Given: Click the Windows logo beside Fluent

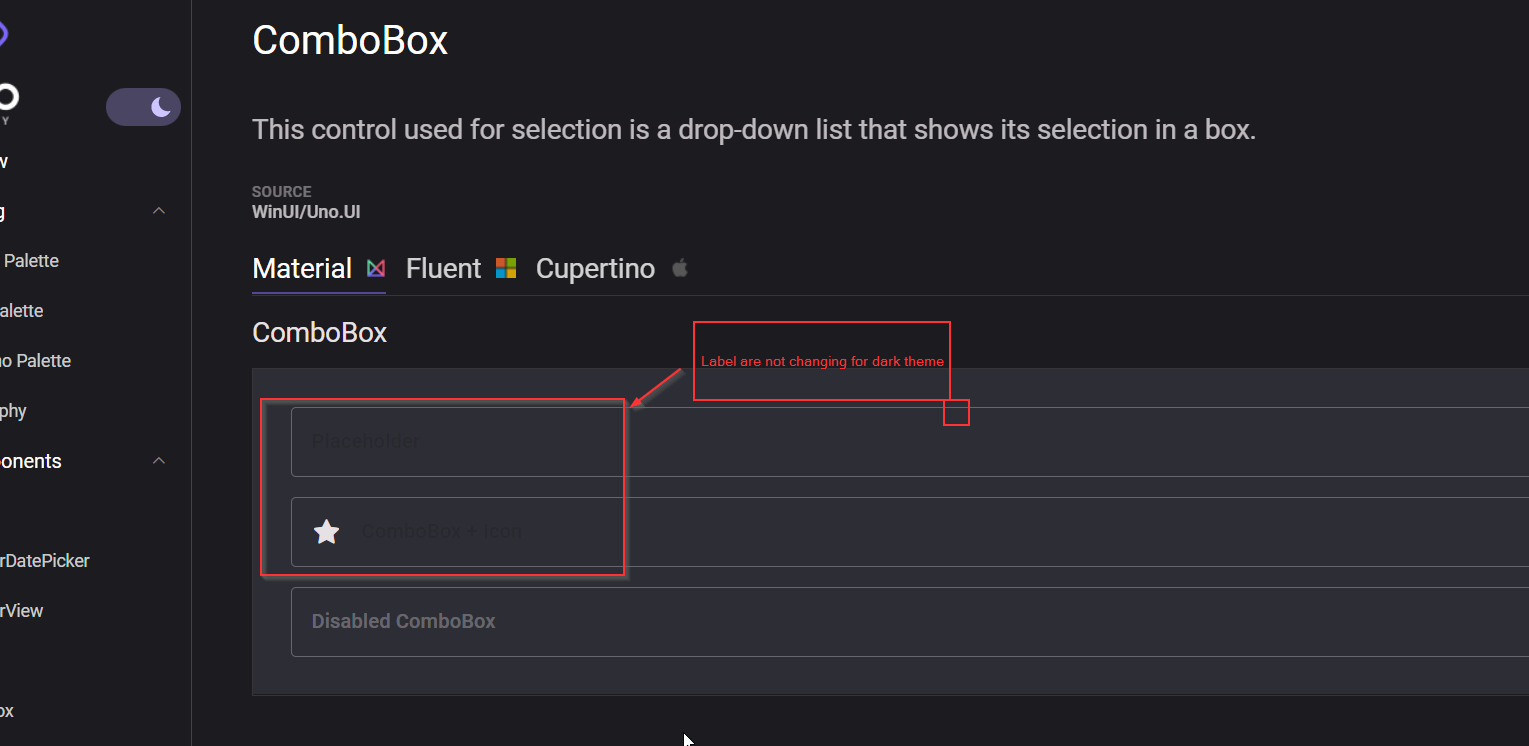Looking at the screenshot, I should point(505,268).
